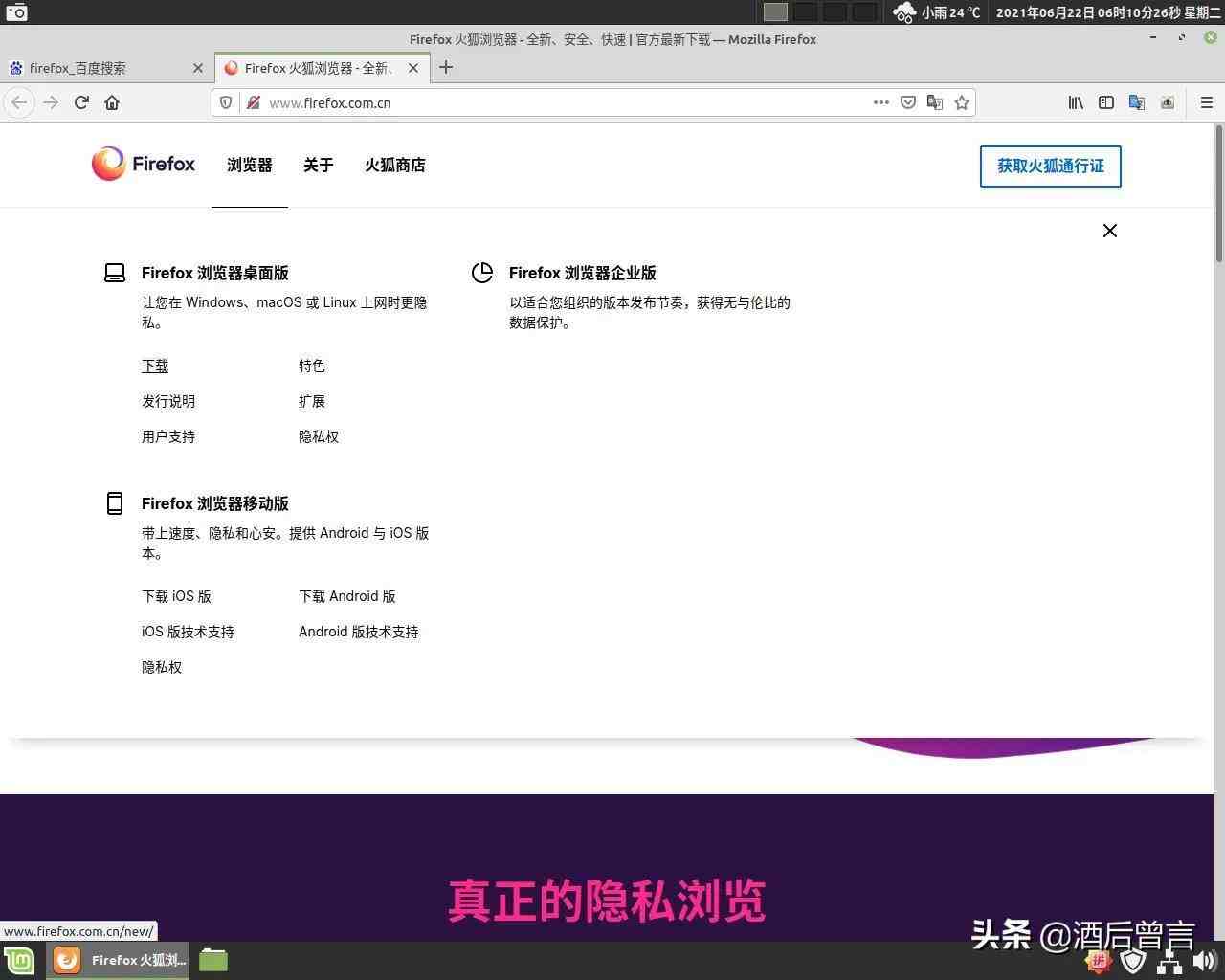The image size is (1225, 980).
Task: Open the 特色 link
Action: (312, 366)
